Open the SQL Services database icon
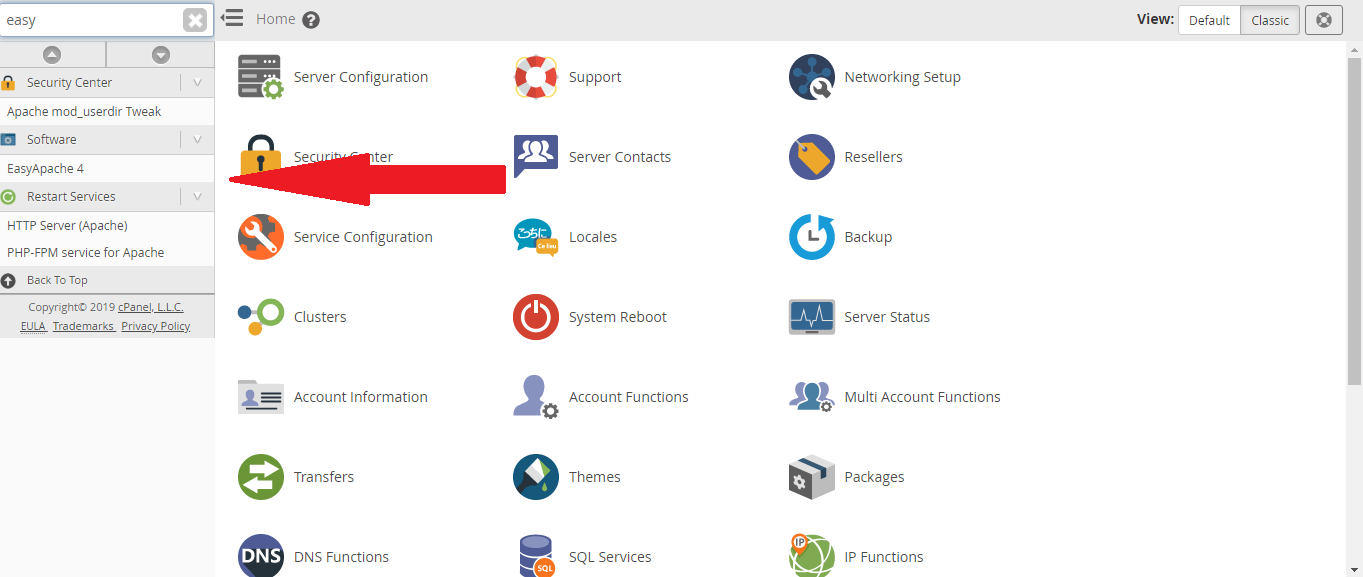Viewport: 1363px width, 577px height. point(536,556)
